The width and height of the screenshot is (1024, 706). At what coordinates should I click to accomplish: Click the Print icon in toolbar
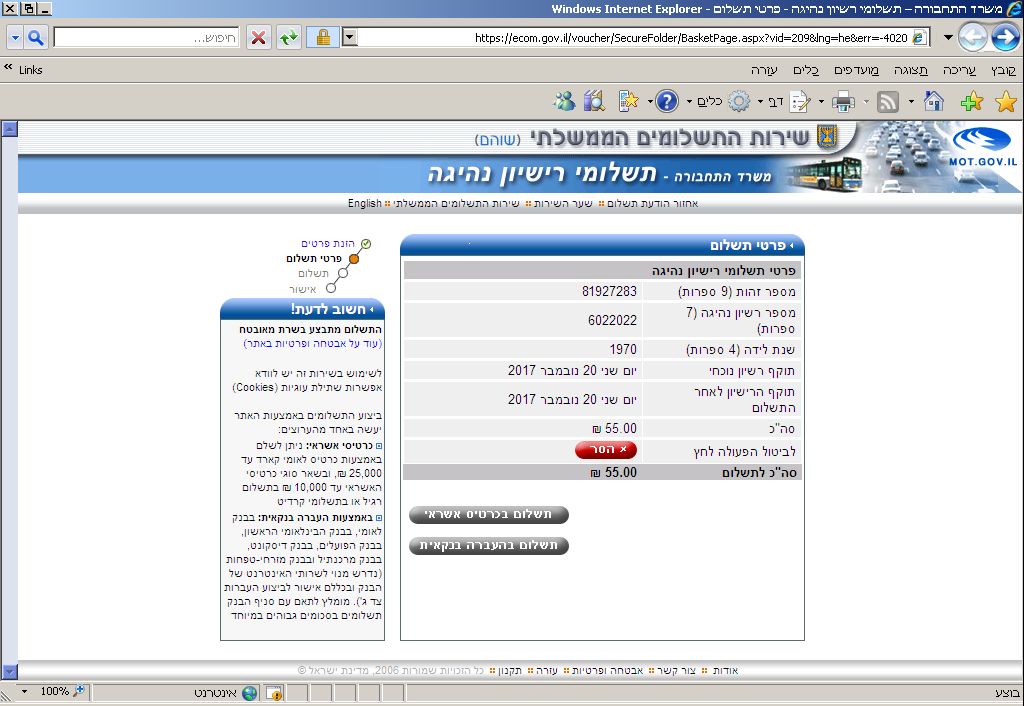coord(843,101)
